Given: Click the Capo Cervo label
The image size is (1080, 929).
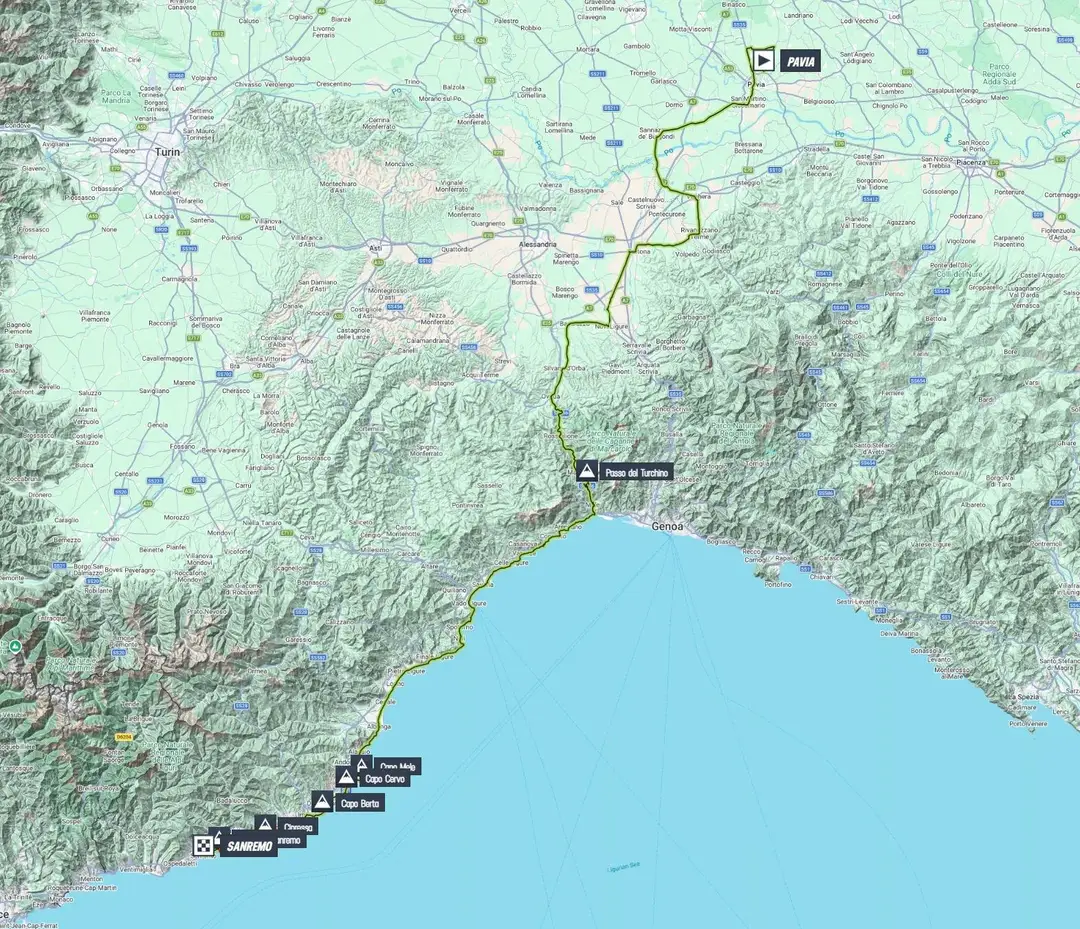Looking at the screenshot, I should click(x=384, y=779).
